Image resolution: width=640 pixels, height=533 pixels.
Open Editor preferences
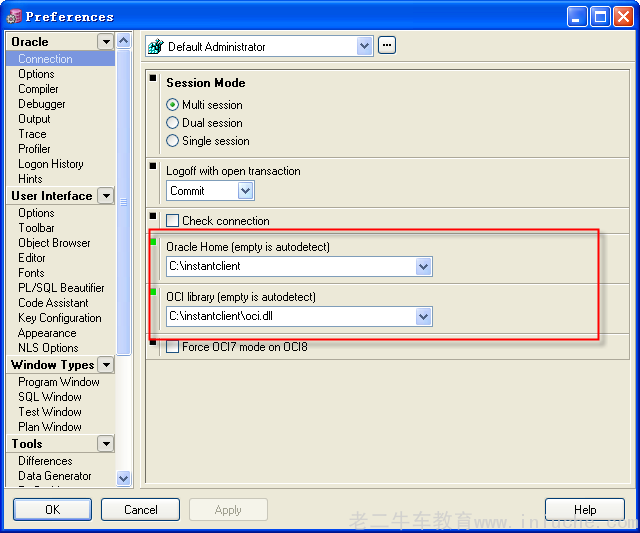pyautogui.click(x=32, y=258)
